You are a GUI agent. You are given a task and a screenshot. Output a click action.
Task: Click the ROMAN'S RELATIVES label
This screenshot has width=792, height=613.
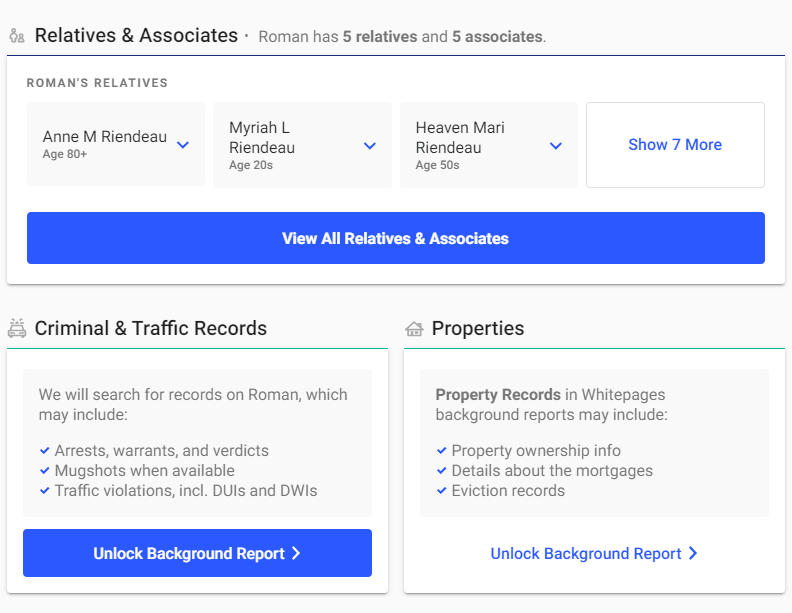point(97,83)
